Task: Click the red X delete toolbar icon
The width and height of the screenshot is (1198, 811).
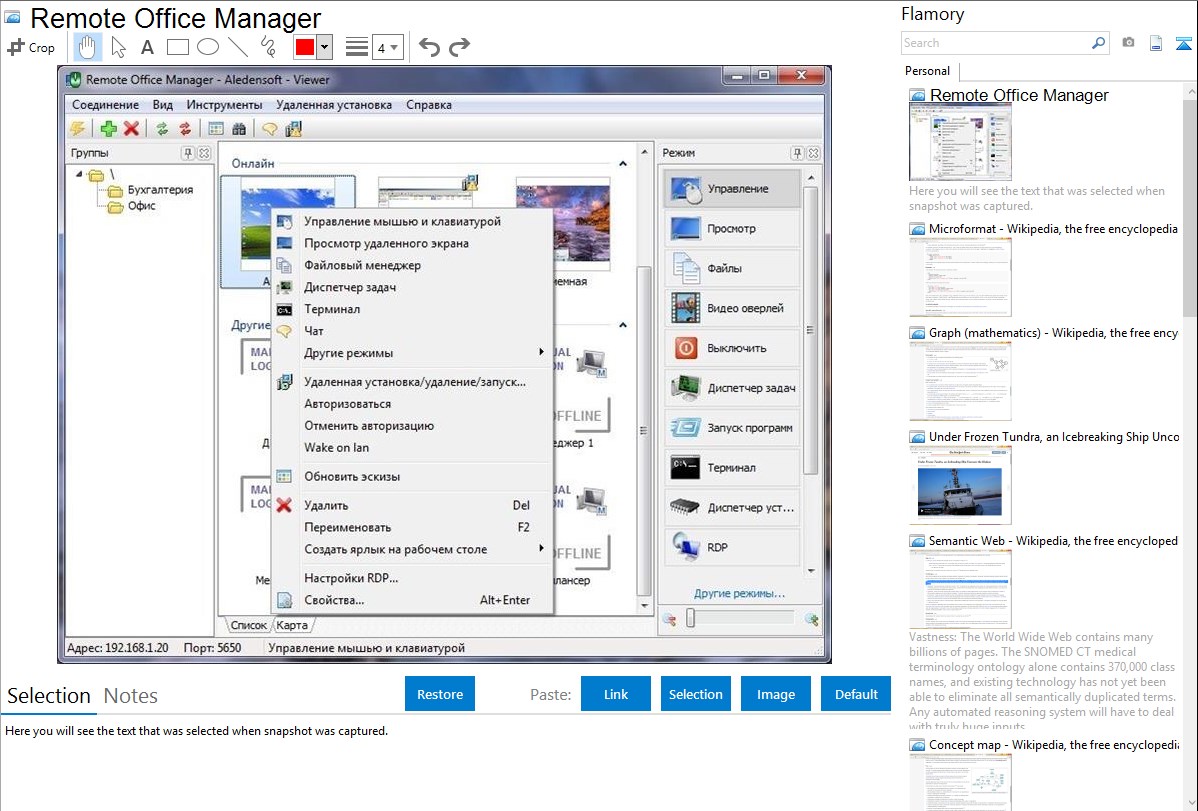Action: (131, 128)
